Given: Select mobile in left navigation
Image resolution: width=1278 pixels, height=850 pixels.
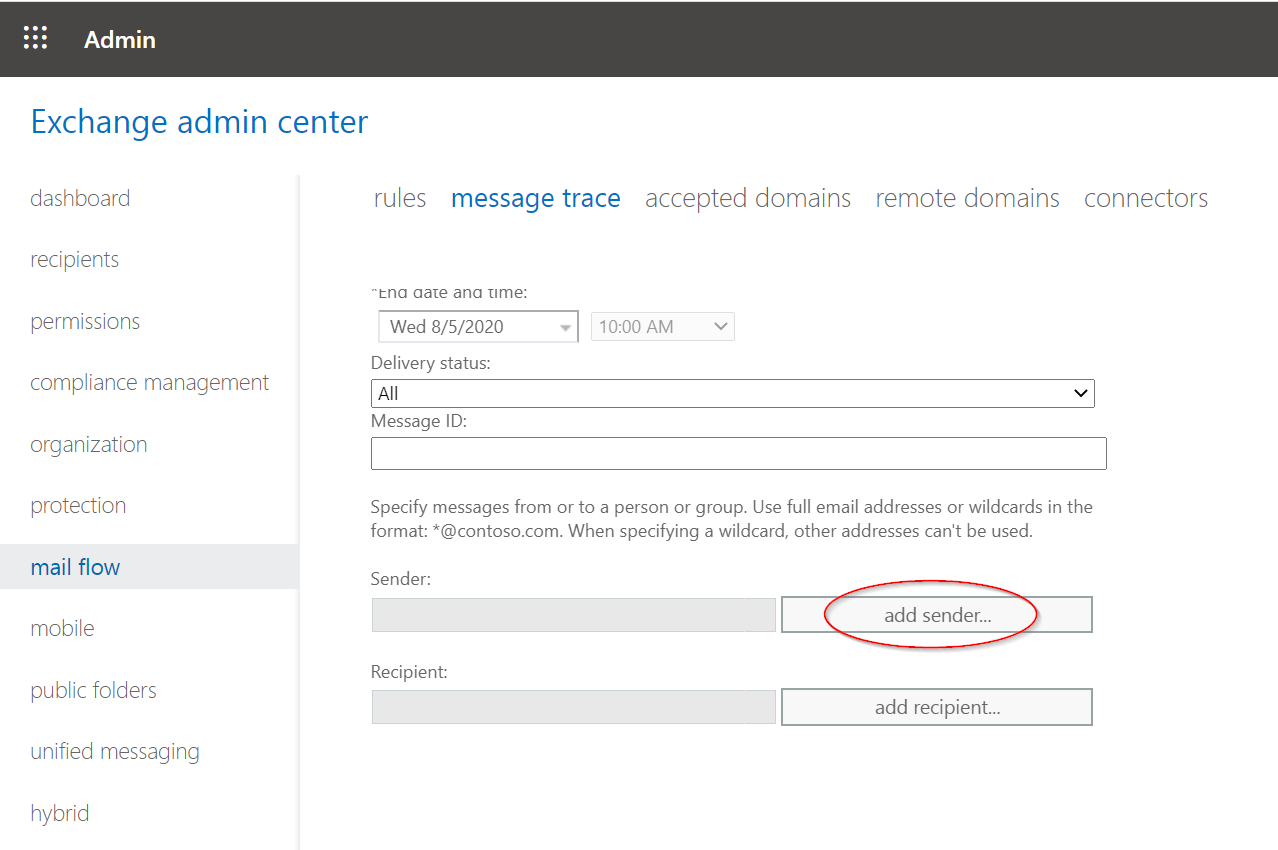Looking at the screenshot, I should click(x=62, y=629).
